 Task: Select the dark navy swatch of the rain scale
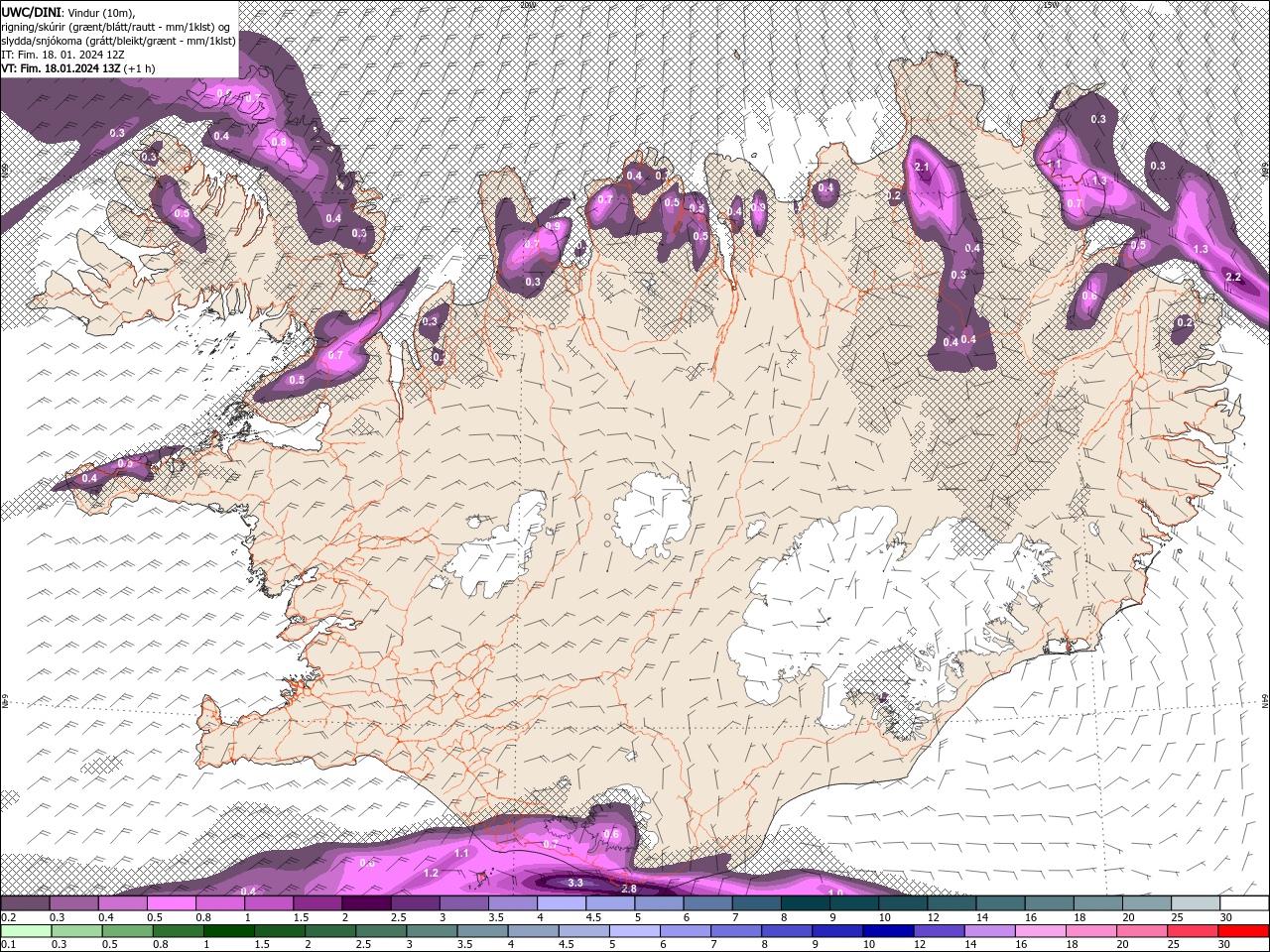(888, 931)
